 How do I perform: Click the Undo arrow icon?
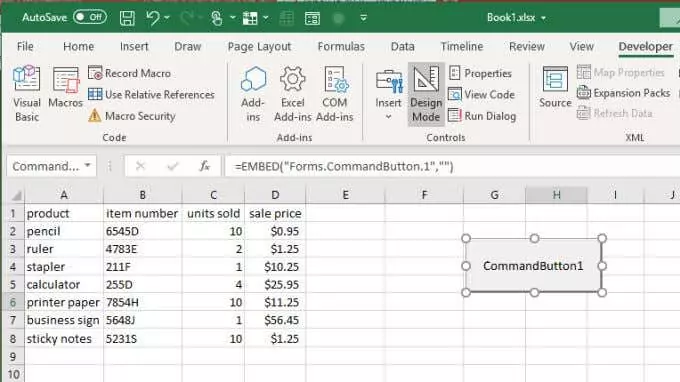pyautogui.click(x=153, y=18)
